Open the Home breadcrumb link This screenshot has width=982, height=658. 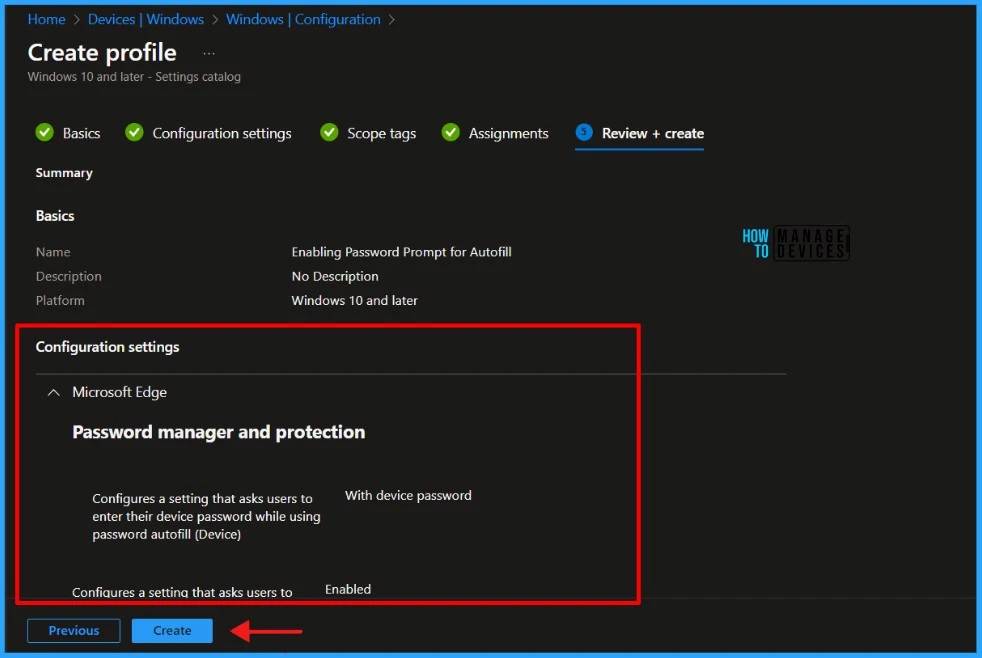[x=46, y=19]
